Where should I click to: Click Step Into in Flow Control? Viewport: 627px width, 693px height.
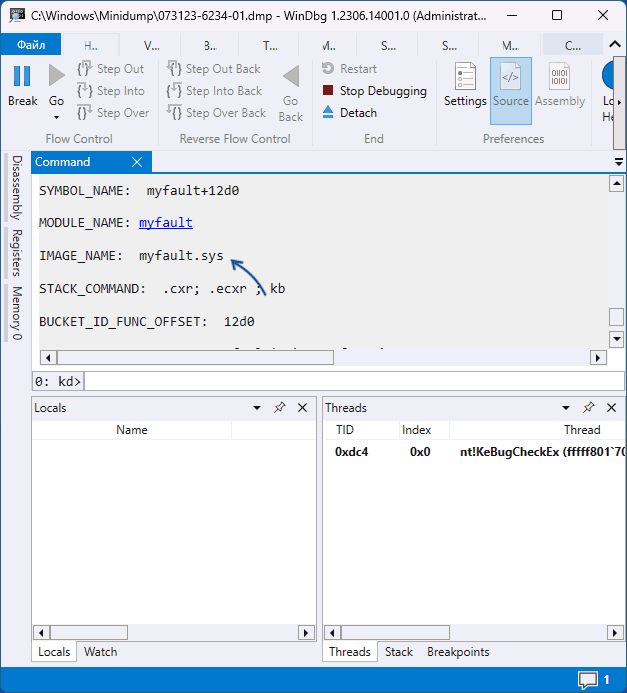(111, 91)
